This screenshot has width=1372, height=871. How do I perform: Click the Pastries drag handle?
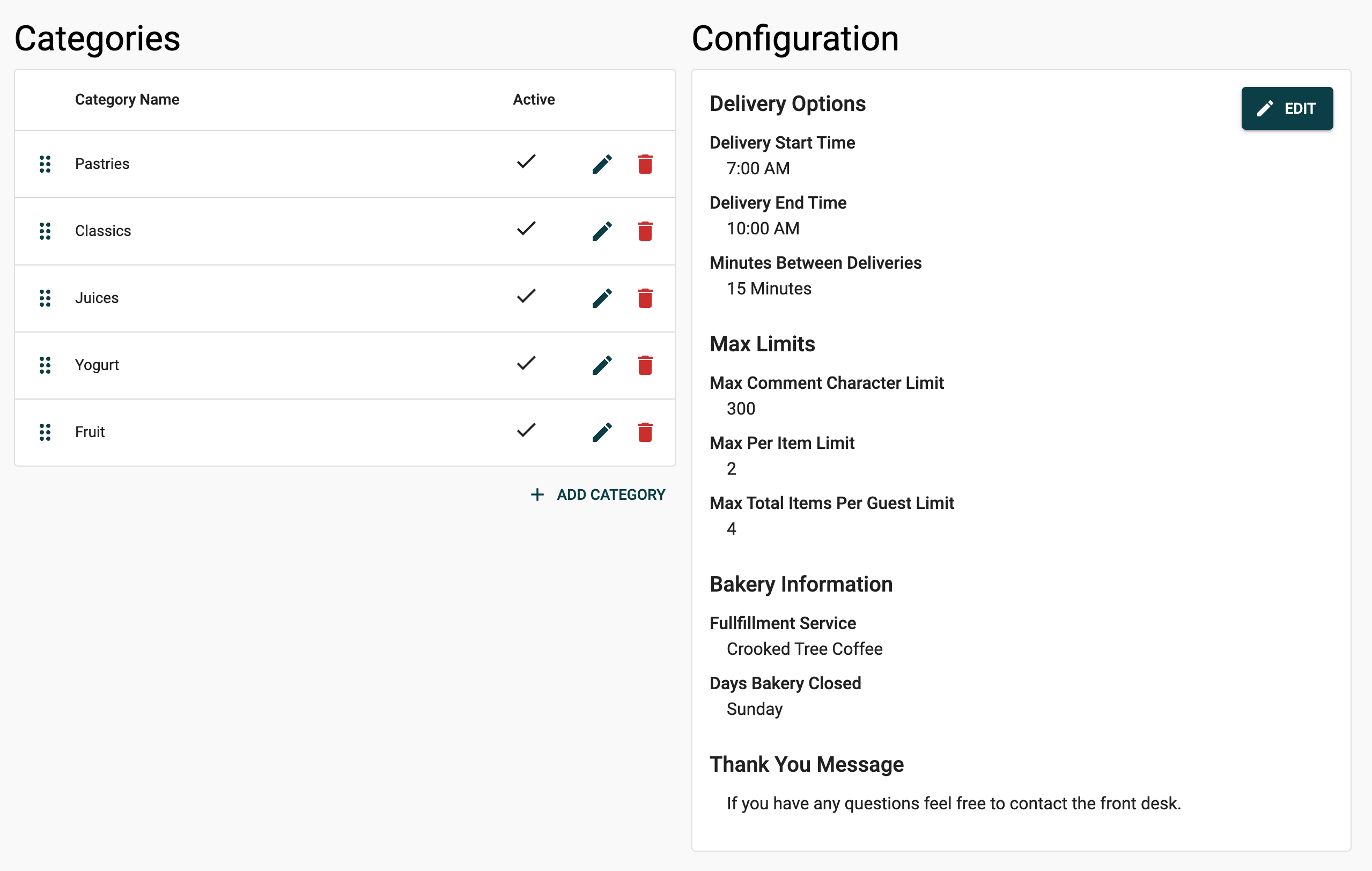coord(45,164)
